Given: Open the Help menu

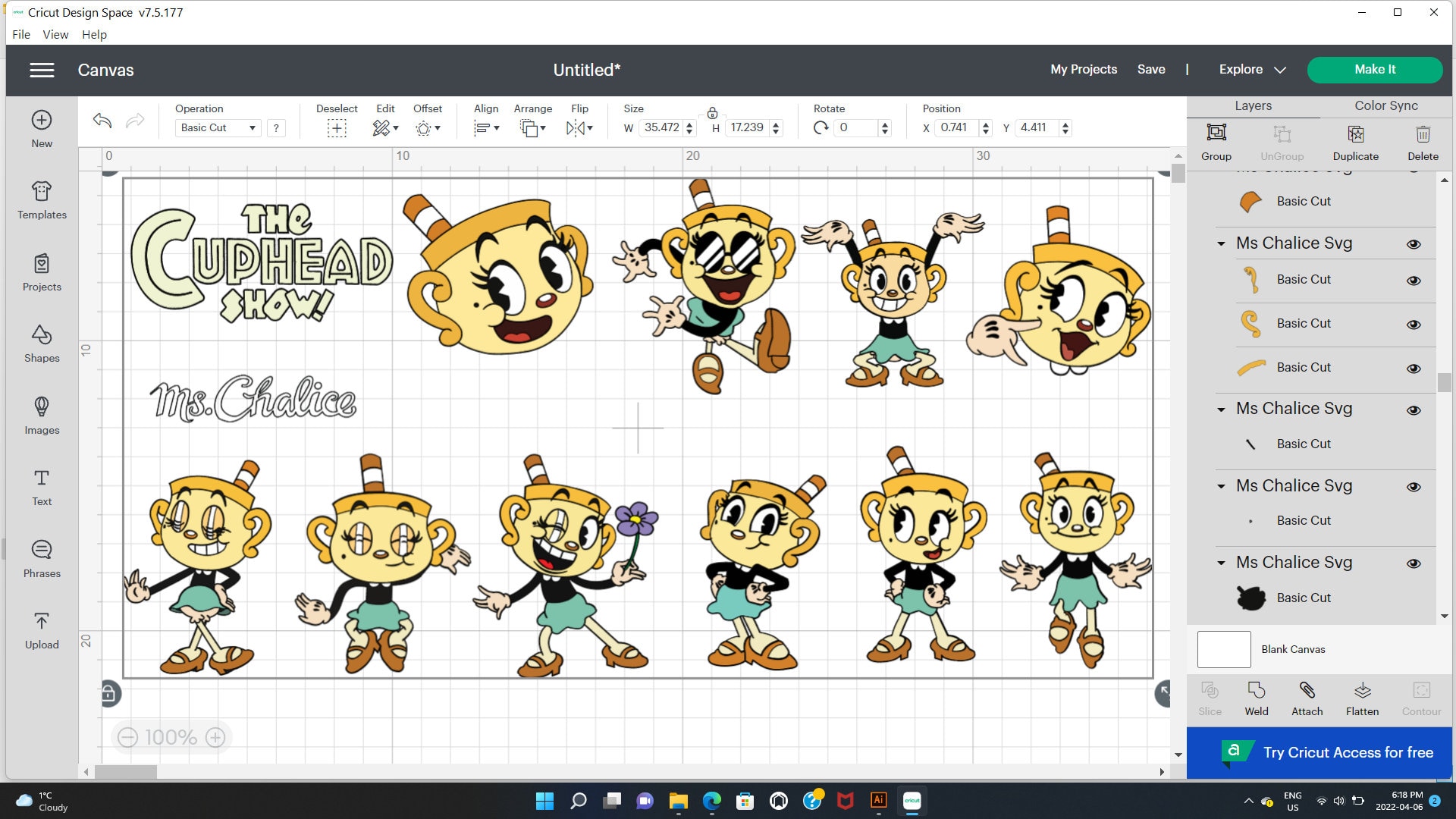Looking at the screenshot, I should point(94,34).
